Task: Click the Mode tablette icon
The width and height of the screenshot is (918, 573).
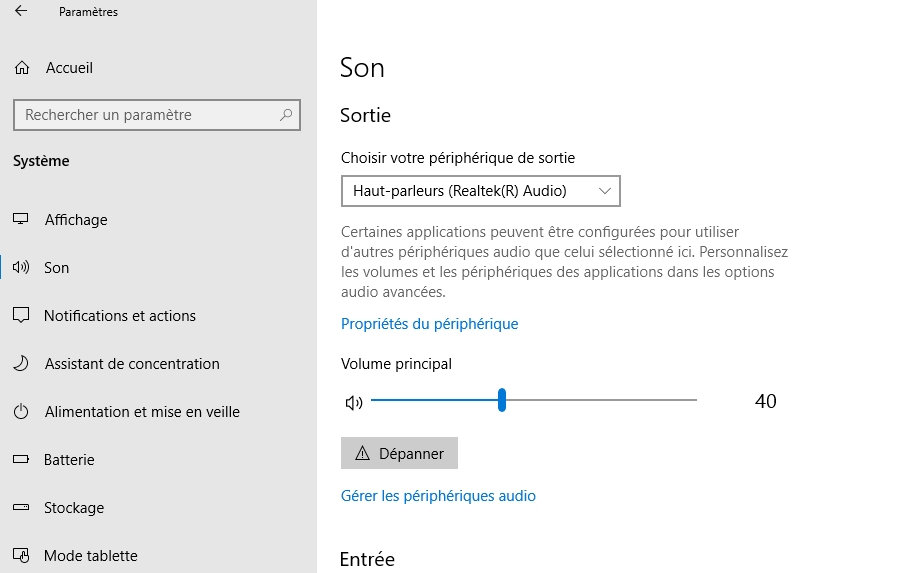Action: 21,556
